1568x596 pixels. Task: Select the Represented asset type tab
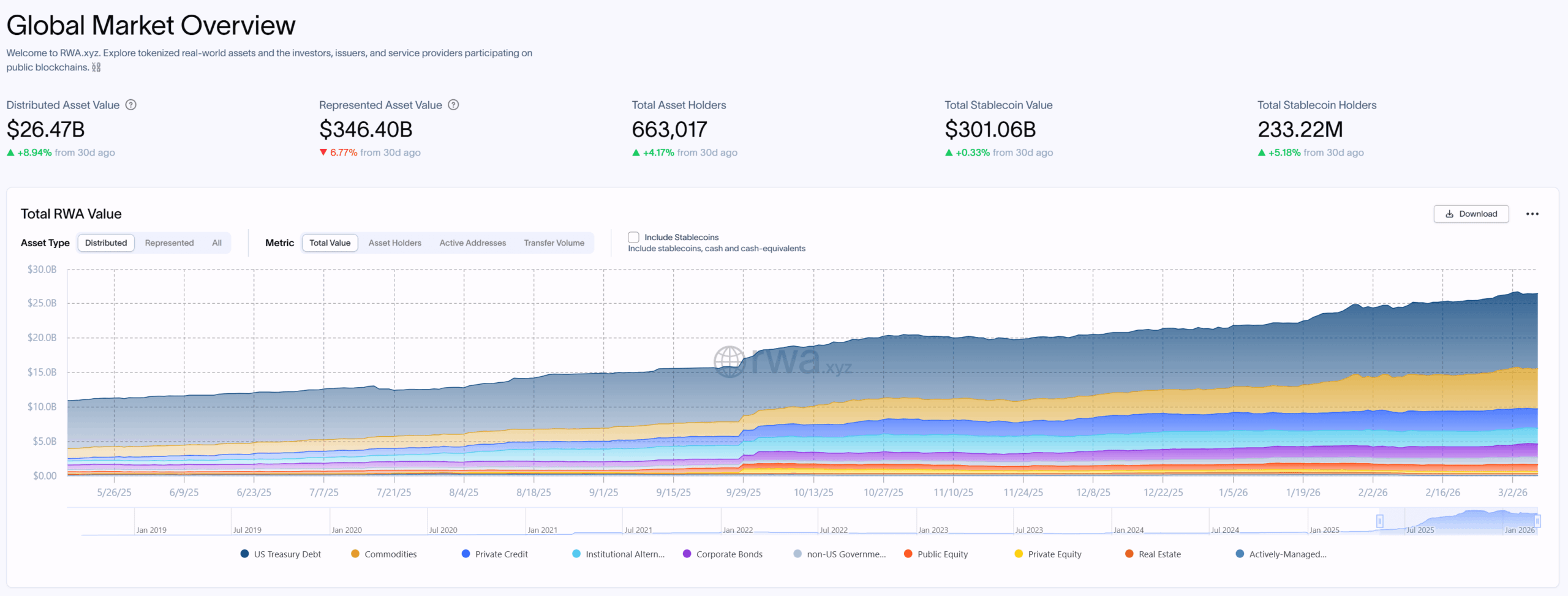(x=169, y=243)
